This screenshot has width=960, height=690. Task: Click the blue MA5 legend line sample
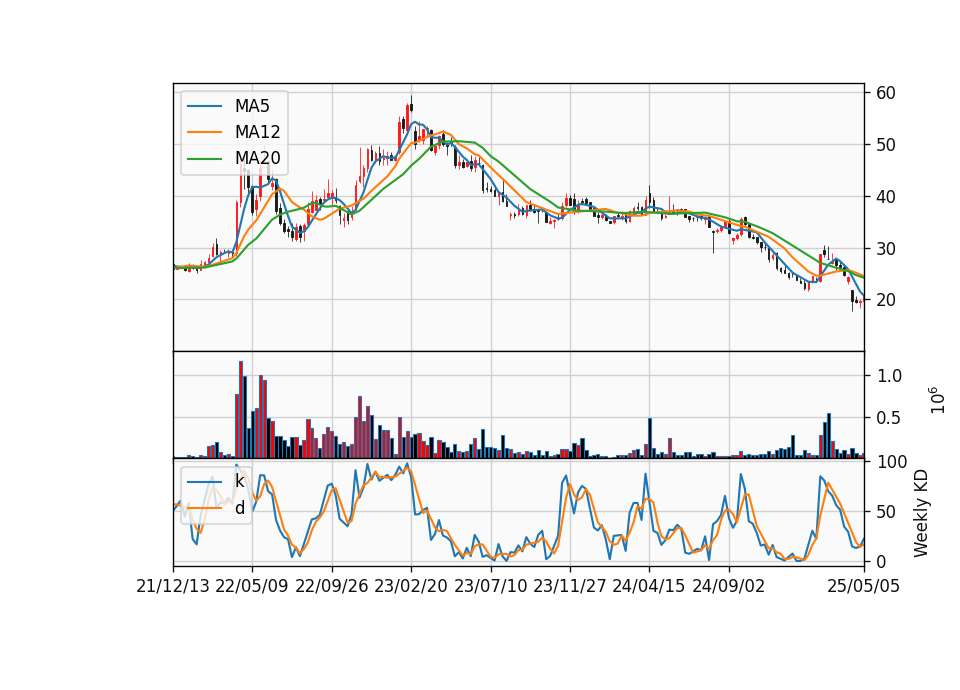coord(204,106)
